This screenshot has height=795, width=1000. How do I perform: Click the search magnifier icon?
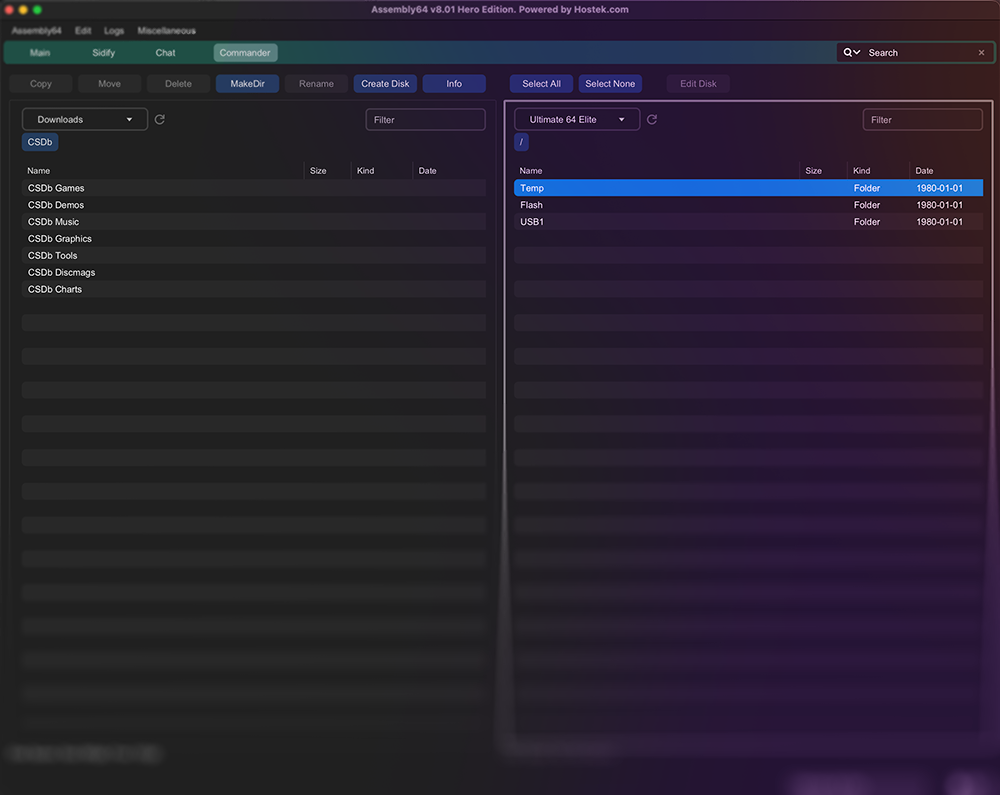coord(849,53)
